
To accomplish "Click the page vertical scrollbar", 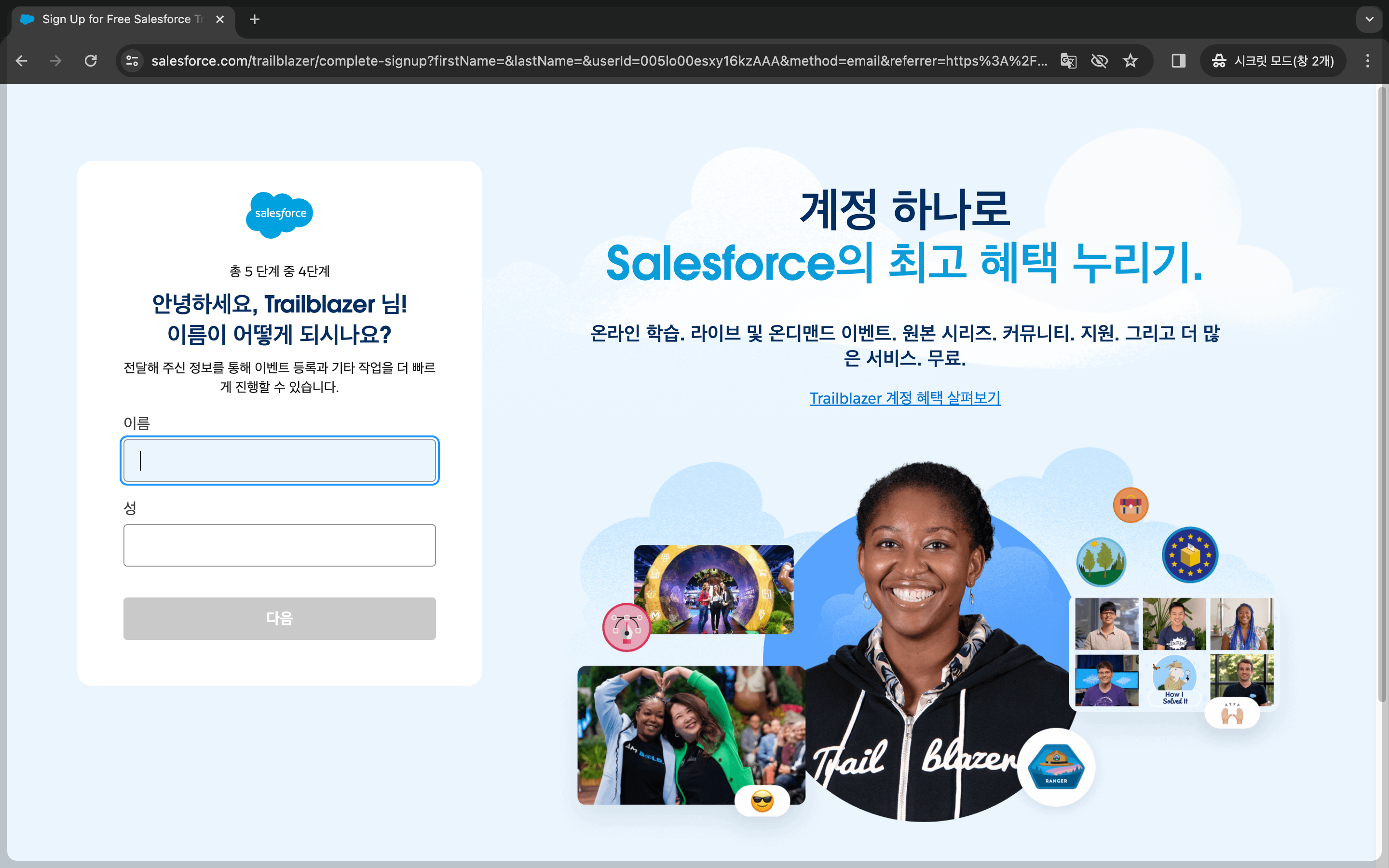I will click(x=1382, y=394).
